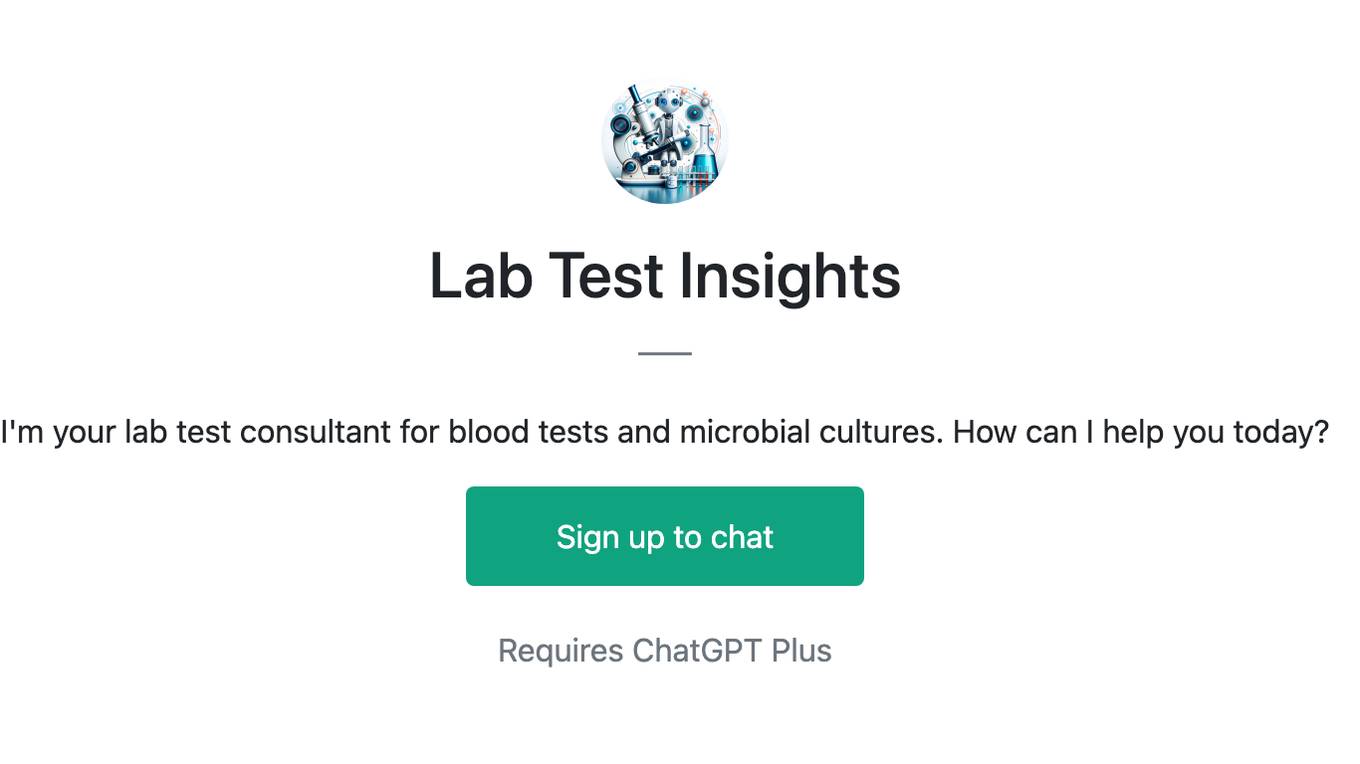Click 'How can I help you today?' text

tap(1141, 432)
